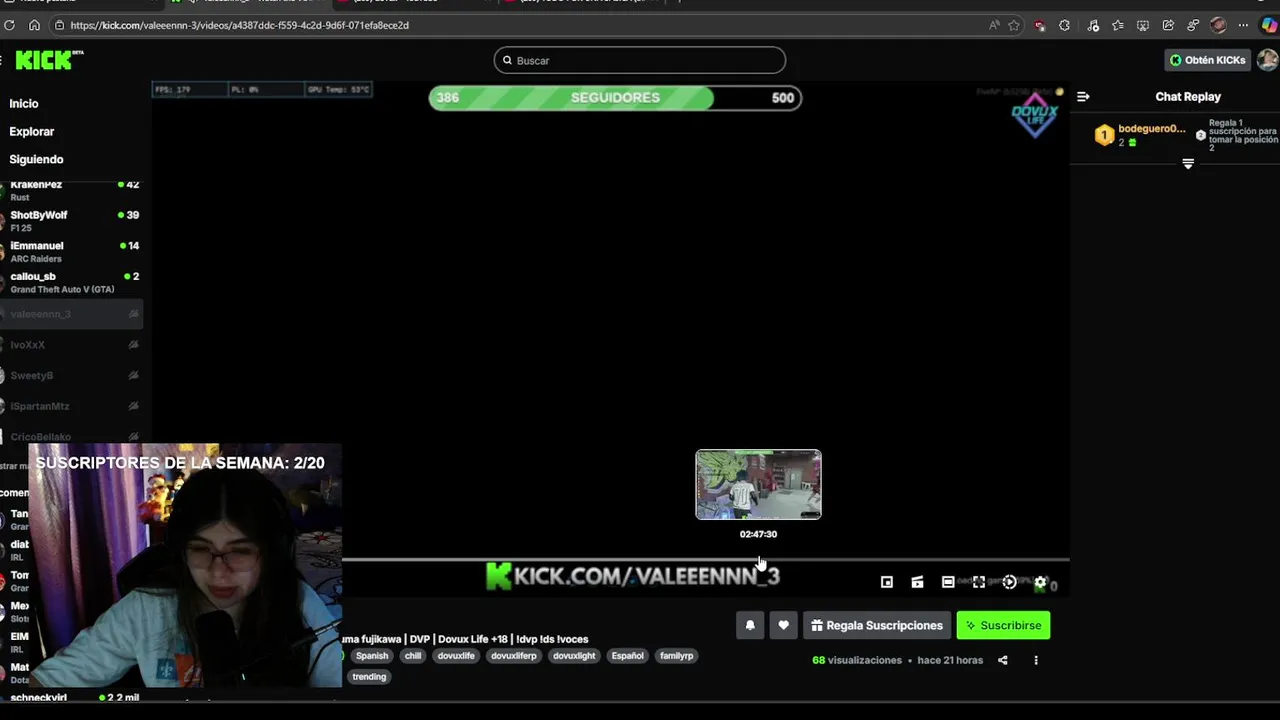Open valeeennn_3 offline channel
This screenshot has height=720, width=1280.
pyautogui.click(x=72, y=314)
